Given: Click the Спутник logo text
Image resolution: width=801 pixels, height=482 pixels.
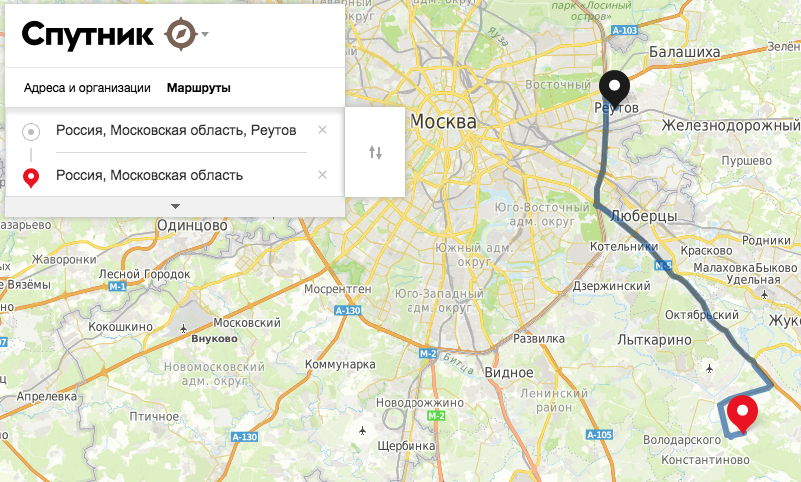Looking at the screenshot, I should (x=87, y=35).
